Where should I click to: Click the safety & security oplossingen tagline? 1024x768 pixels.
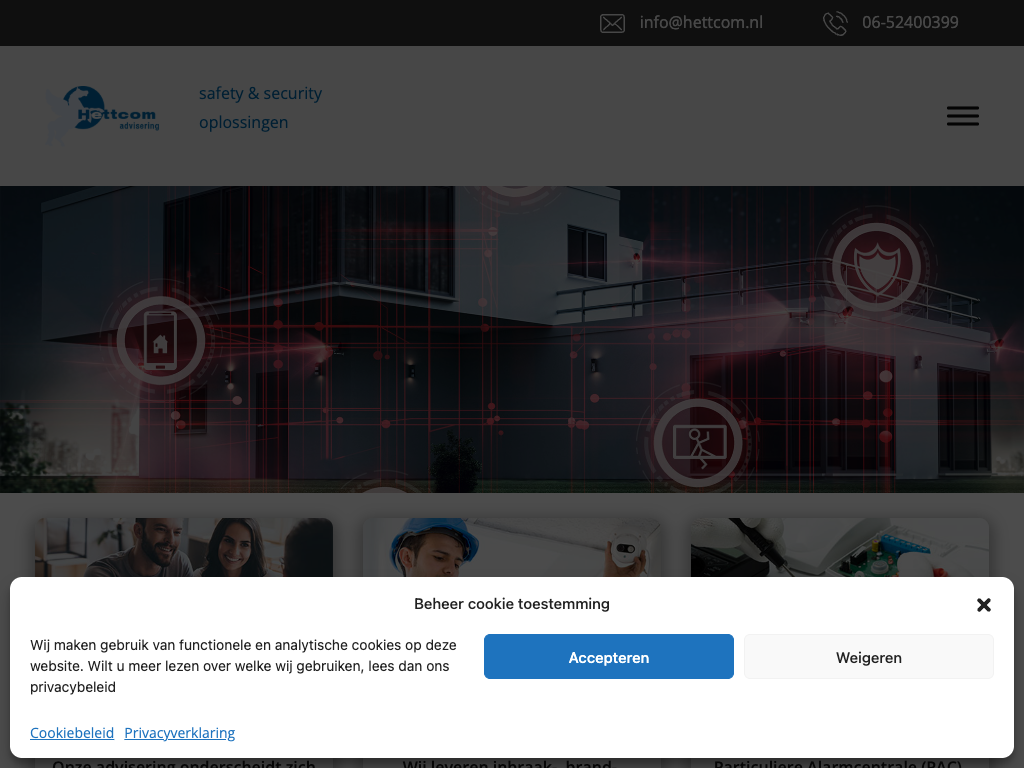[x=260, y=108]
